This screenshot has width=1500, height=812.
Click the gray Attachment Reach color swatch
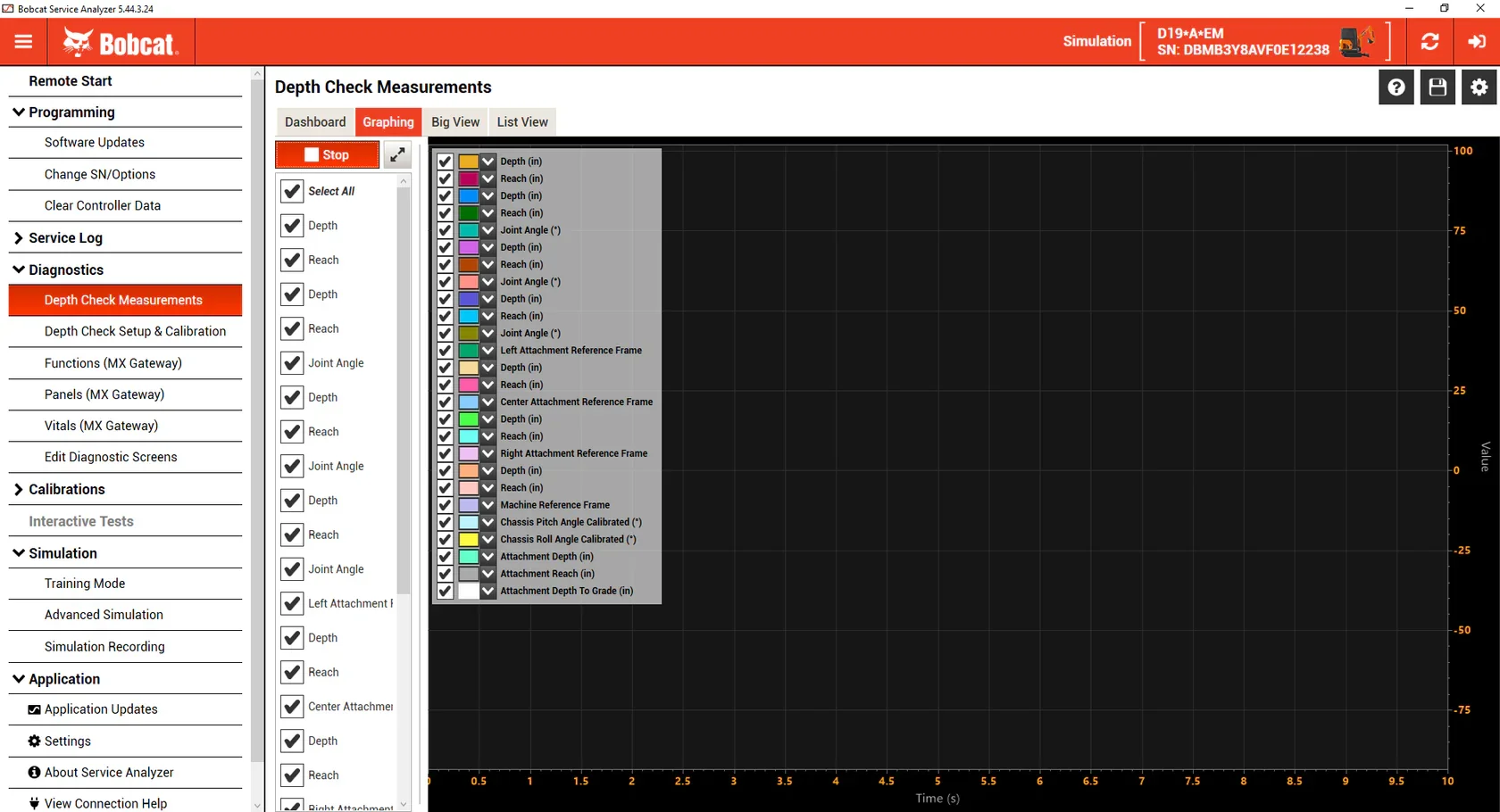(468, 574)
